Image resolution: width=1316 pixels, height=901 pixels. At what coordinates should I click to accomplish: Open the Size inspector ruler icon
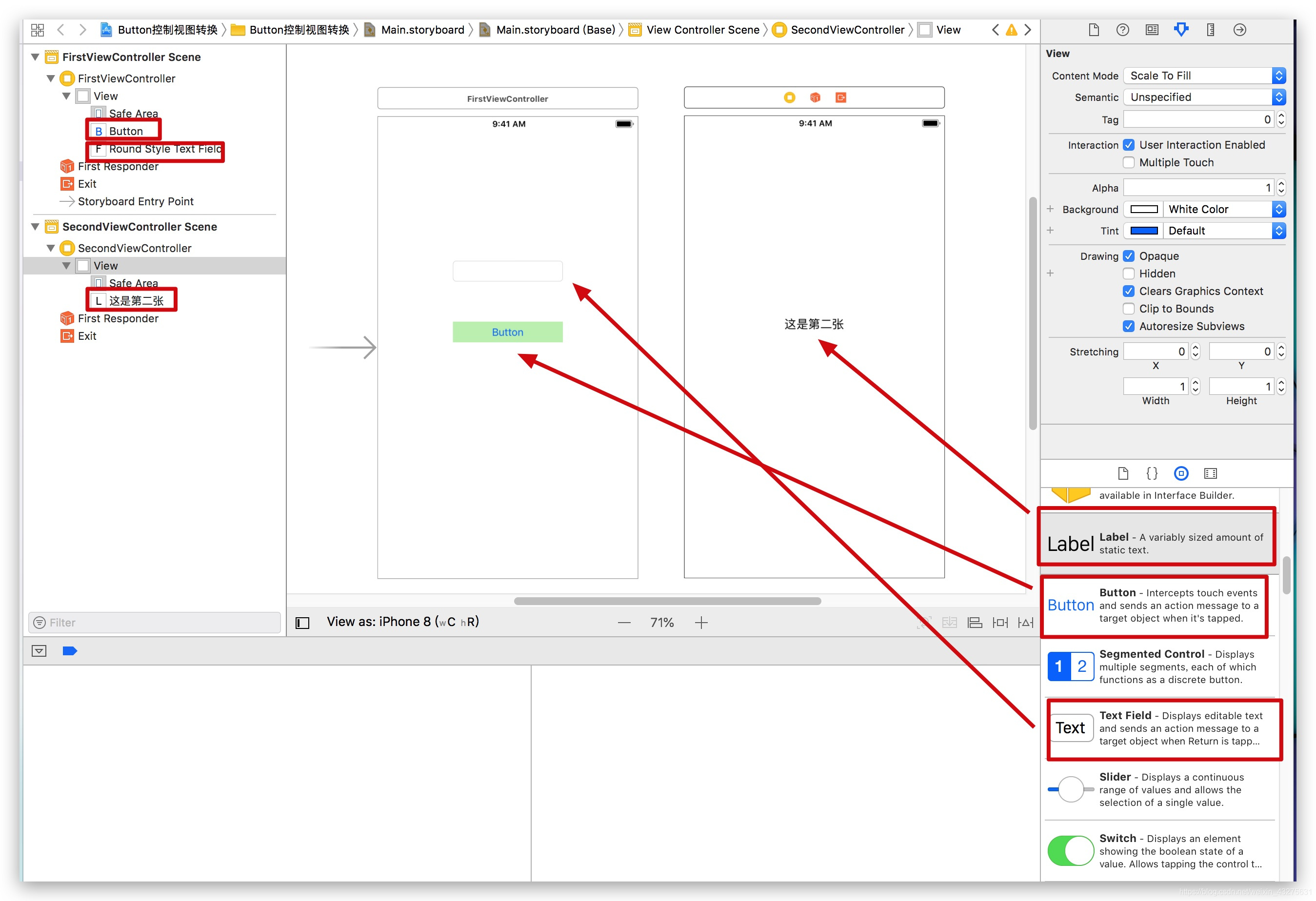(1210, 29)
